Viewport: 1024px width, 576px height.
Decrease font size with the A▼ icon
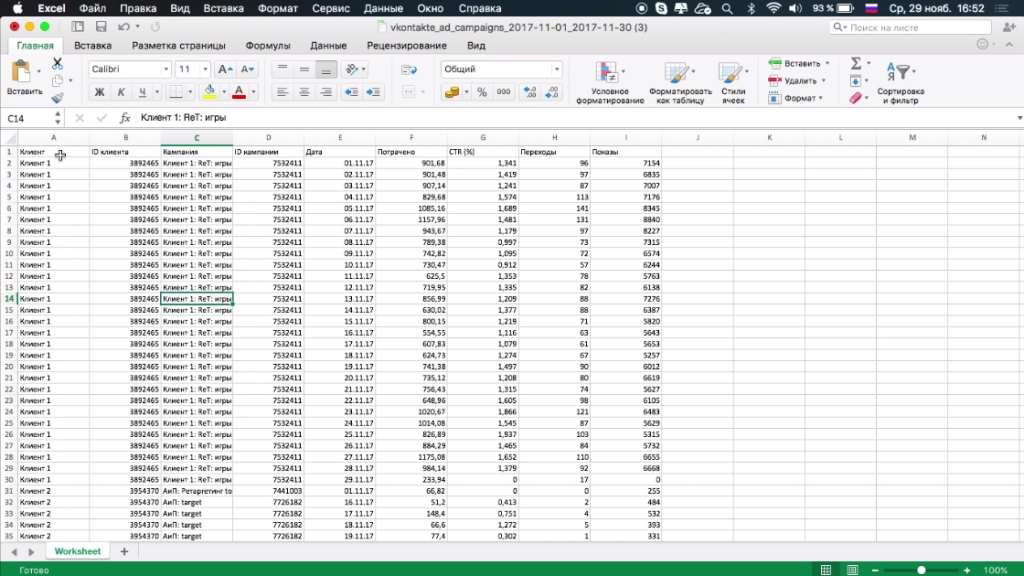pos(248,69)
